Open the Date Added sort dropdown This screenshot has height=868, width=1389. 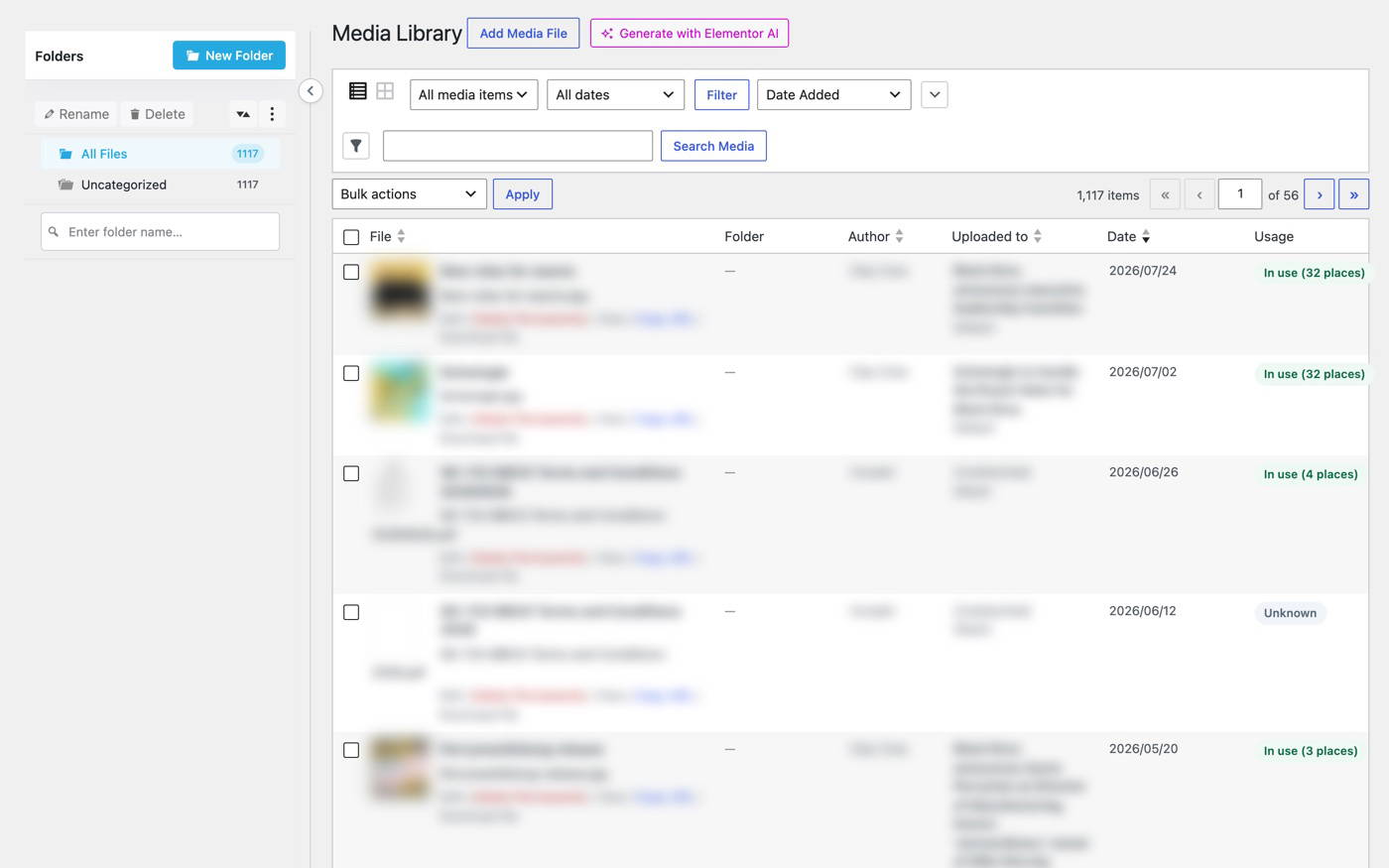834,94
